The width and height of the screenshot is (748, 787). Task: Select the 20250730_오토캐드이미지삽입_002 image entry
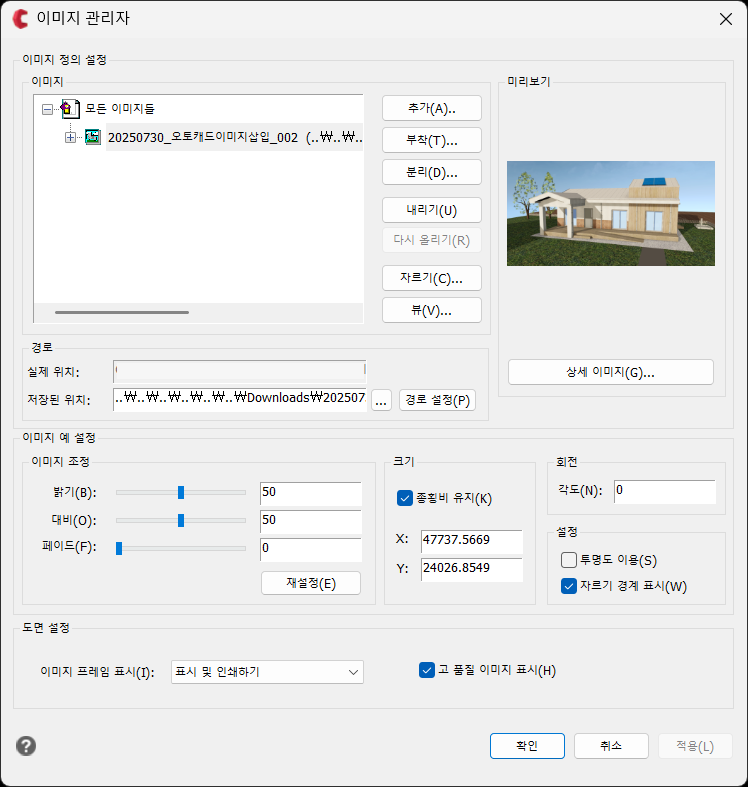(x=234, y=137)
